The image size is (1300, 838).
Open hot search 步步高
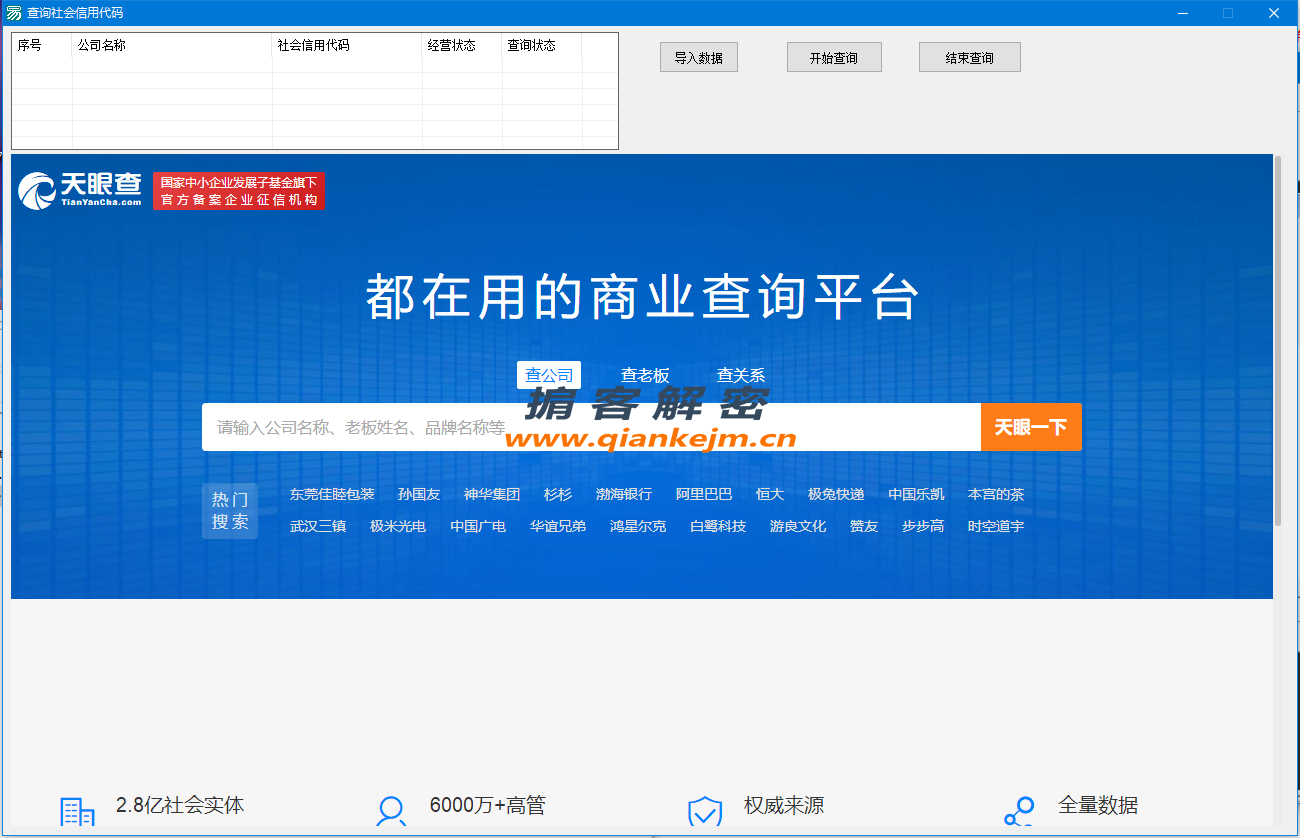point(923,526)
